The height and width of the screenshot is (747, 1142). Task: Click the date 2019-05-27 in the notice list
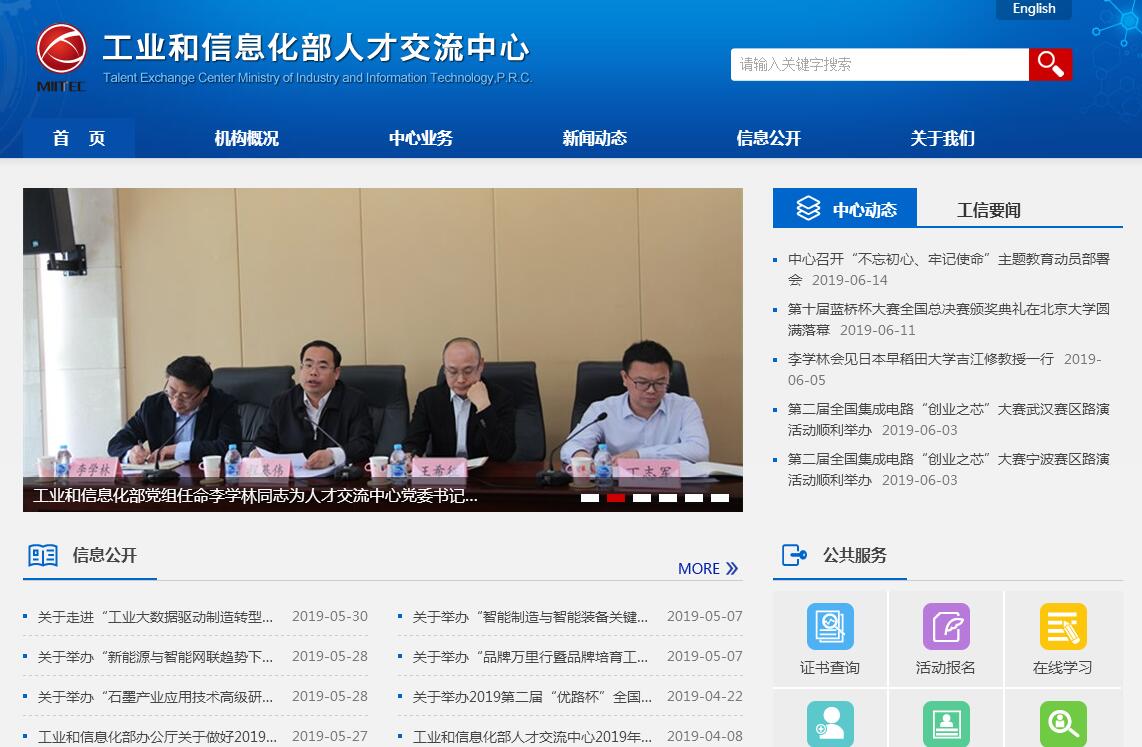click(330, 736)
